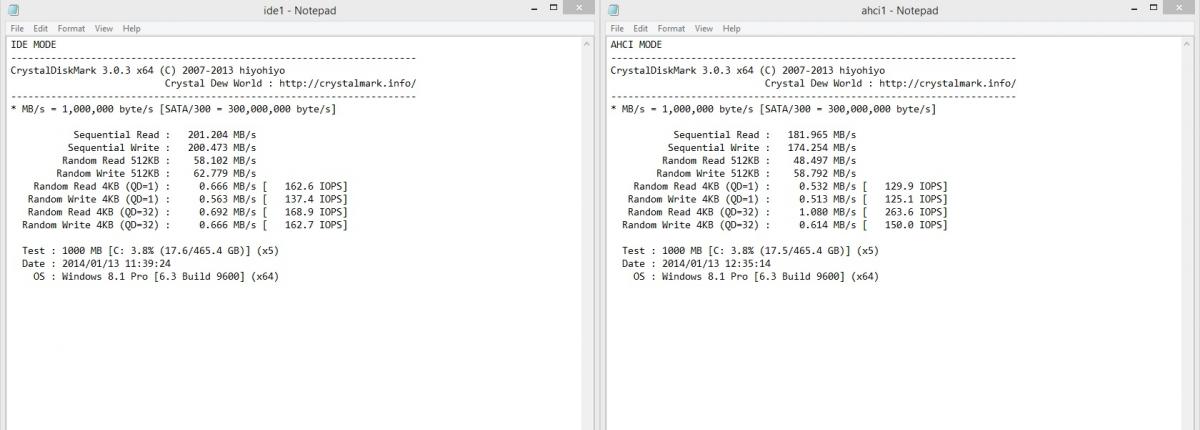
Task: Click scroll-up arrow in ide1 Notepad
Action: [x=587, y=44]
